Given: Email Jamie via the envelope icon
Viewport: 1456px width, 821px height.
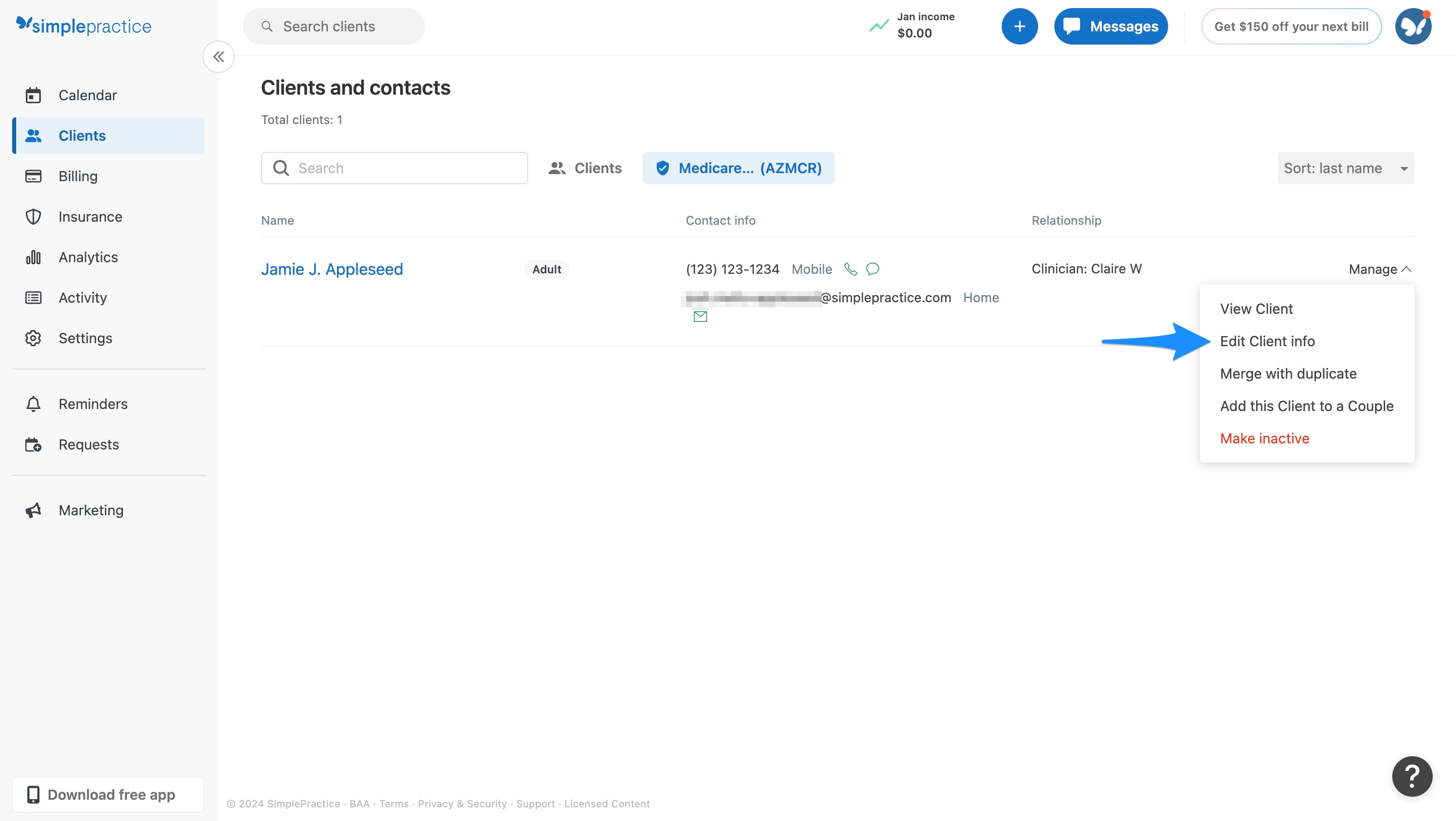Looking at the screenshot, I should 700,317.
